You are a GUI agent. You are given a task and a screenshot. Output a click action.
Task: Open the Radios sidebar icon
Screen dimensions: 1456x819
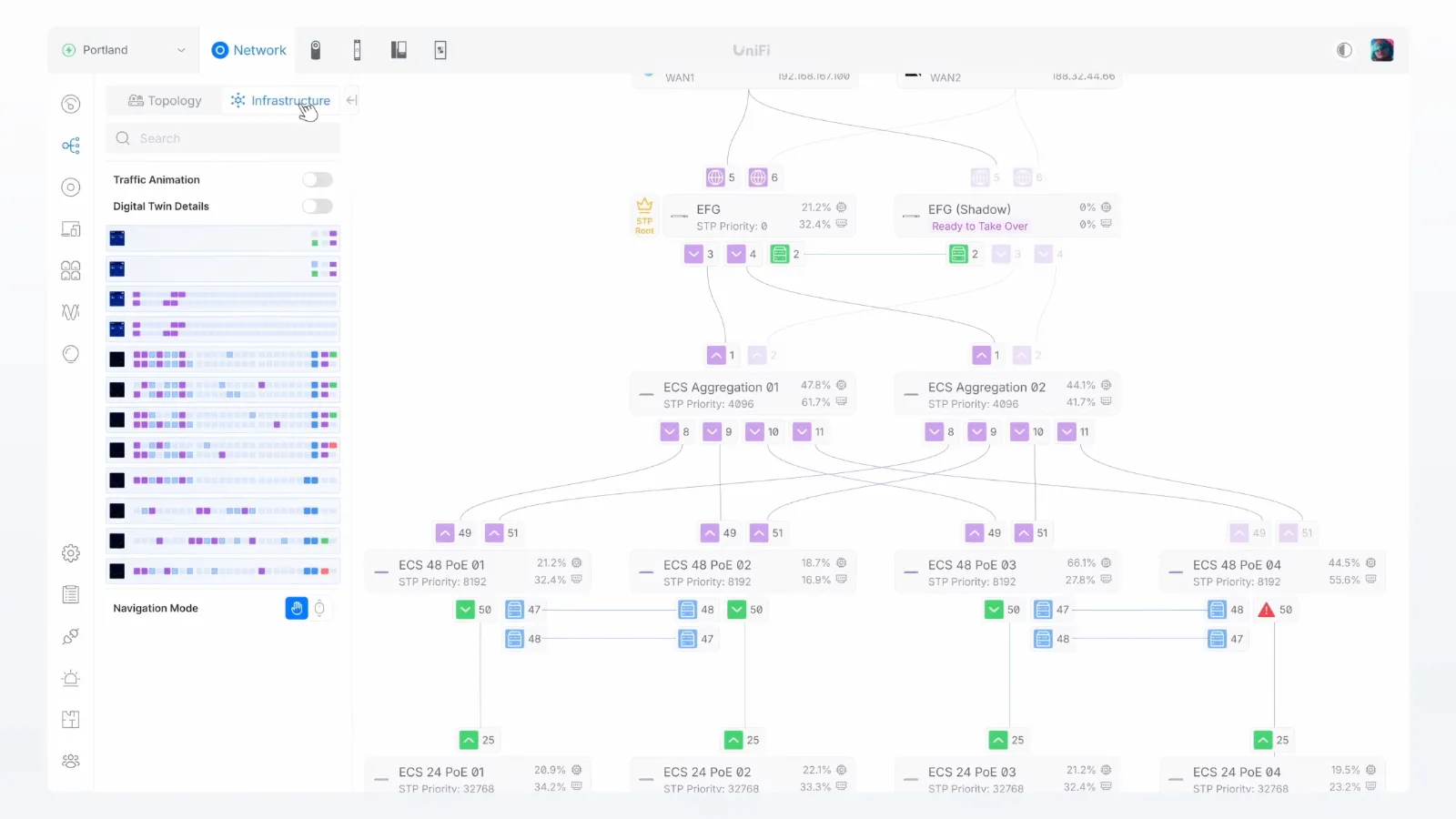[x=70, y=312]
